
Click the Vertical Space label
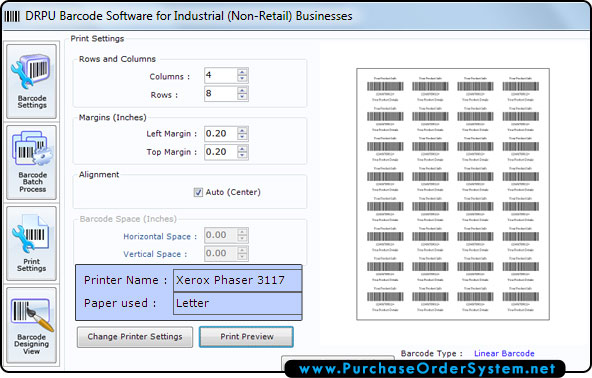pyautogui.click(x=155, y=254)
